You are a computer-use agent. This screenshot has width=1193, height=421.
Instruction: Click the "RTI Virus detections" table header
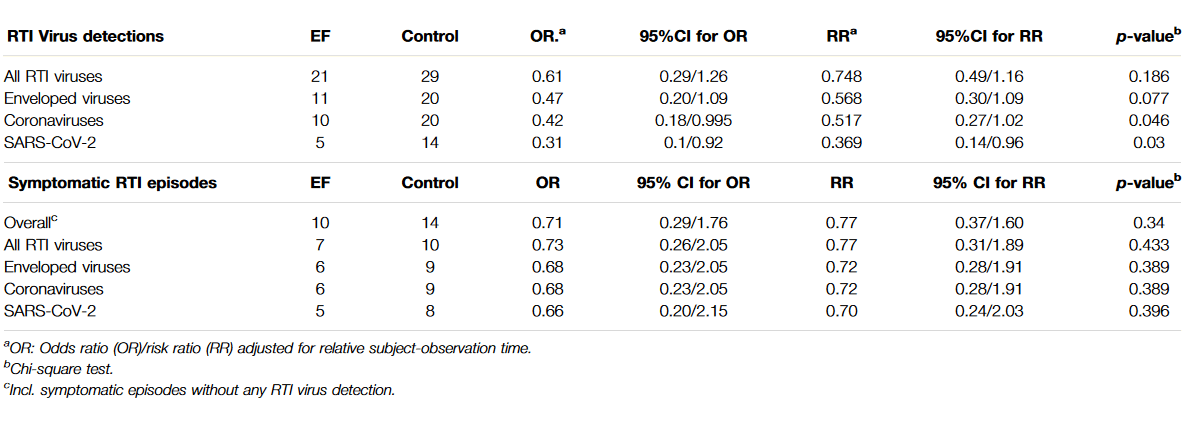coord(85,37)
